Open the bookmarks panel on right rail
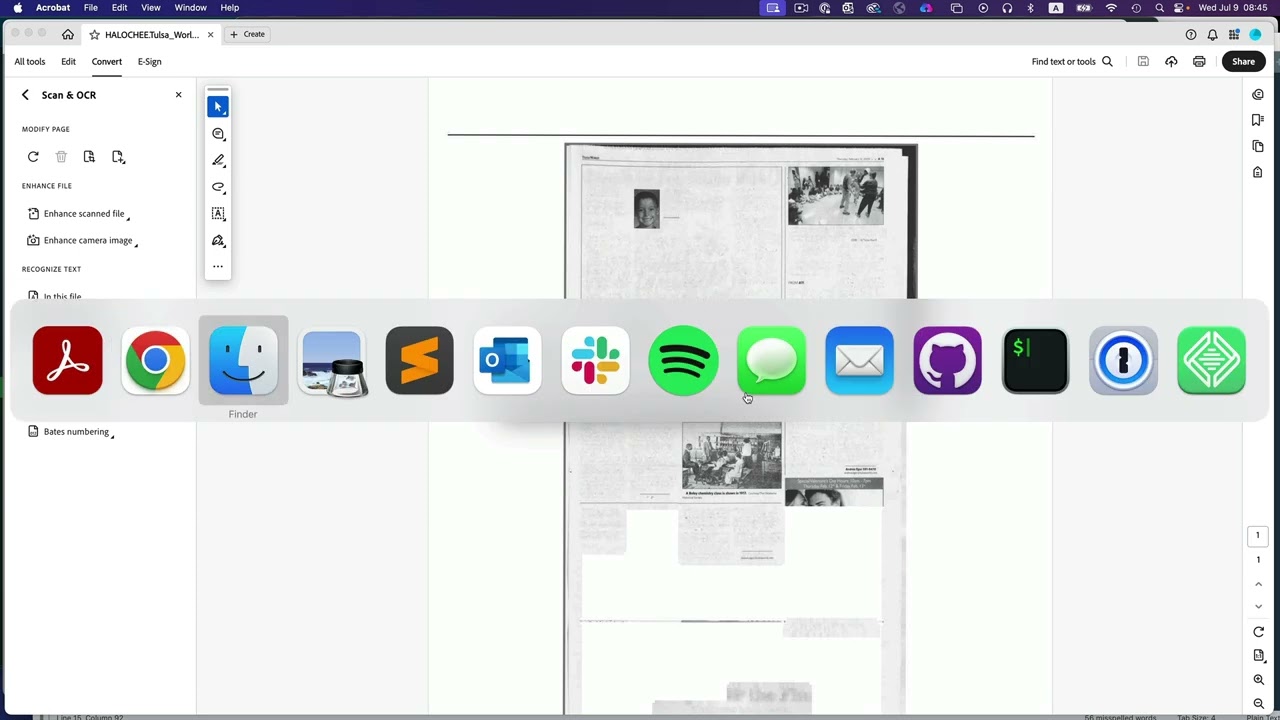 1258,120
